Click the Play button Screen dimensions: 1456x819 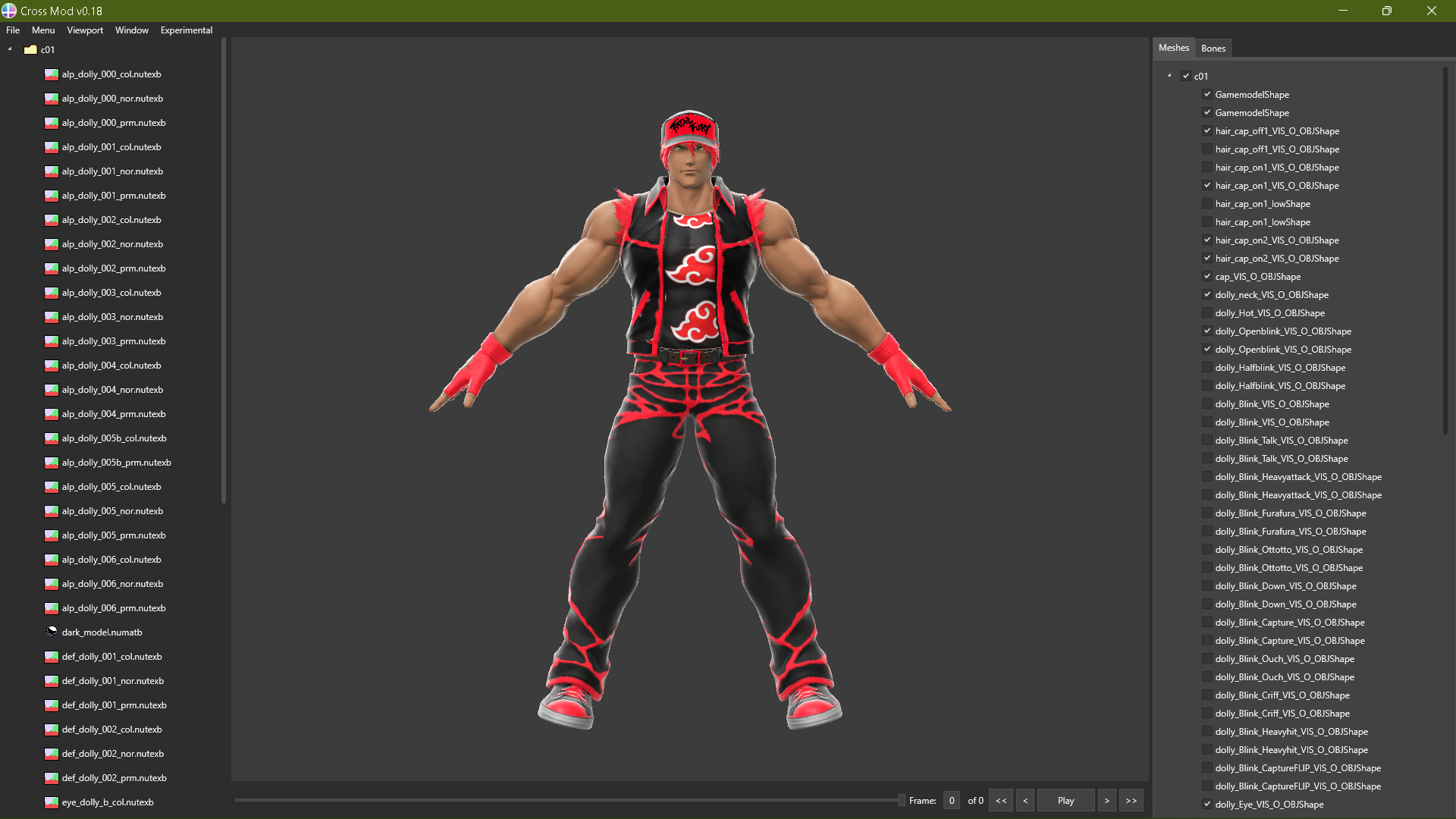[x=1065, y=800]
